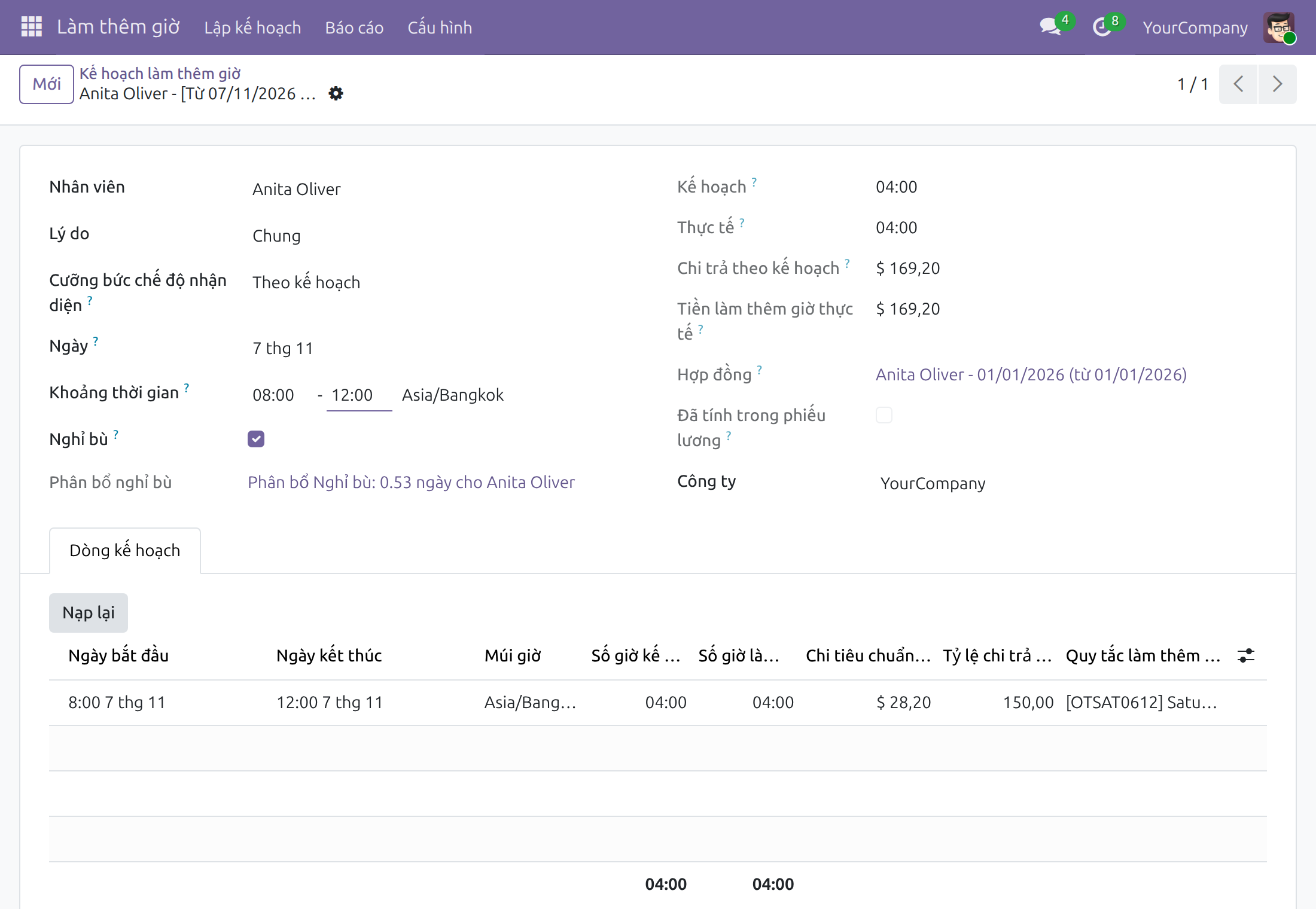Click the user avatar picture
1316x909 pixels.
(1279, 28)
